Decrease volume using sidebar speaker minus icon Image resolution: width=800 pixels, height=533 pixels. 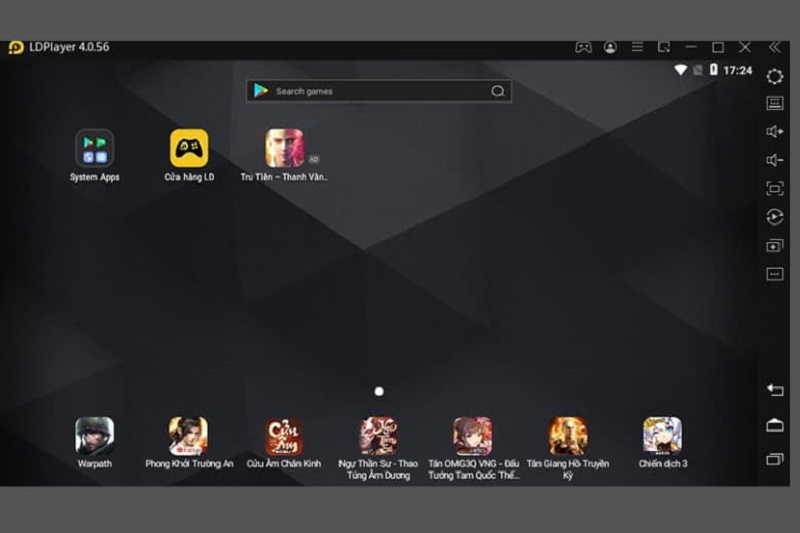[774, 160]
